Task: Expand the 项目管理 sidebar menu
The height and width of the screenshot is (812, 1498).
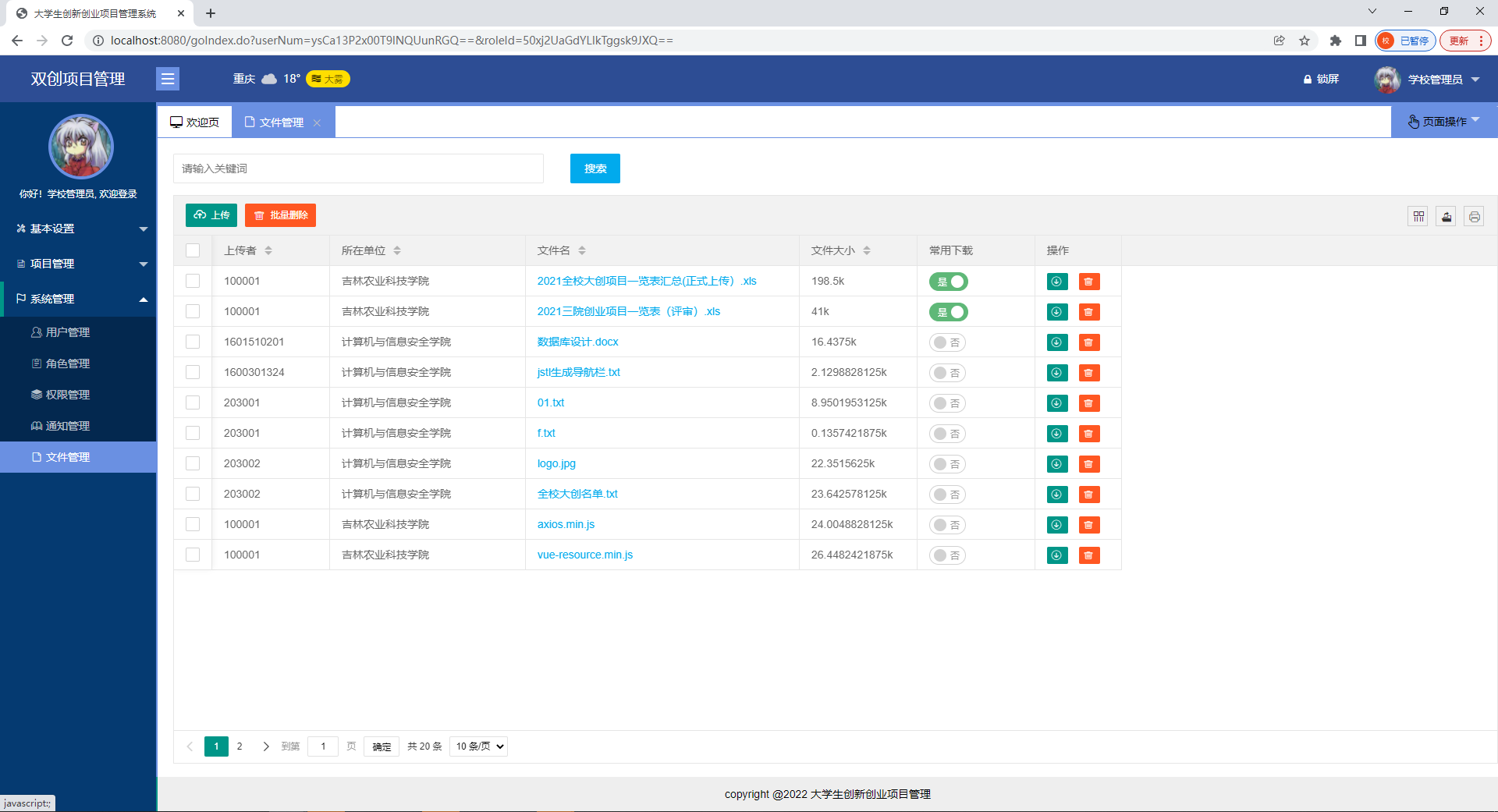Action: click(78, 264)
